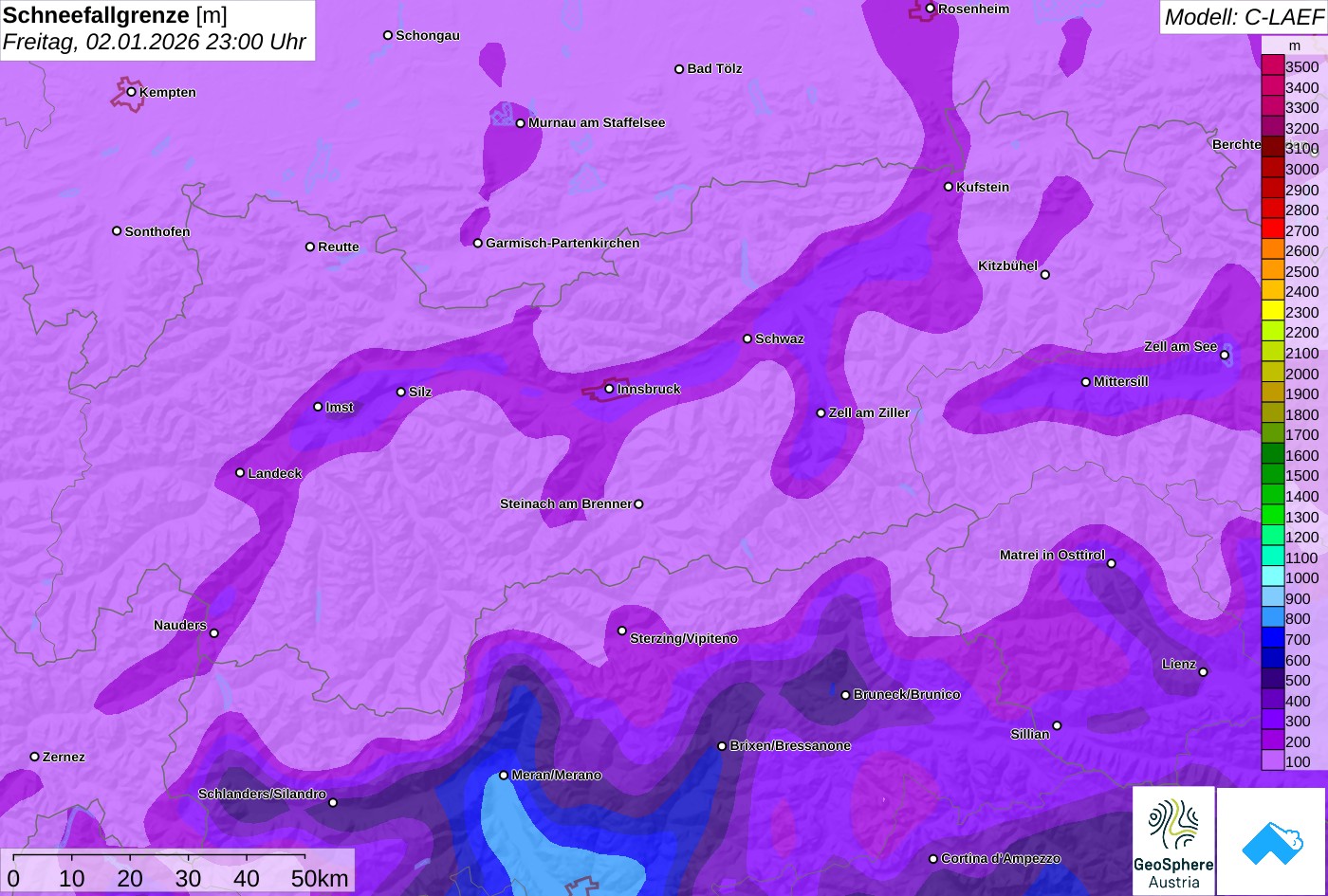Click the blue cloud logo icon

pos(1271,841)
